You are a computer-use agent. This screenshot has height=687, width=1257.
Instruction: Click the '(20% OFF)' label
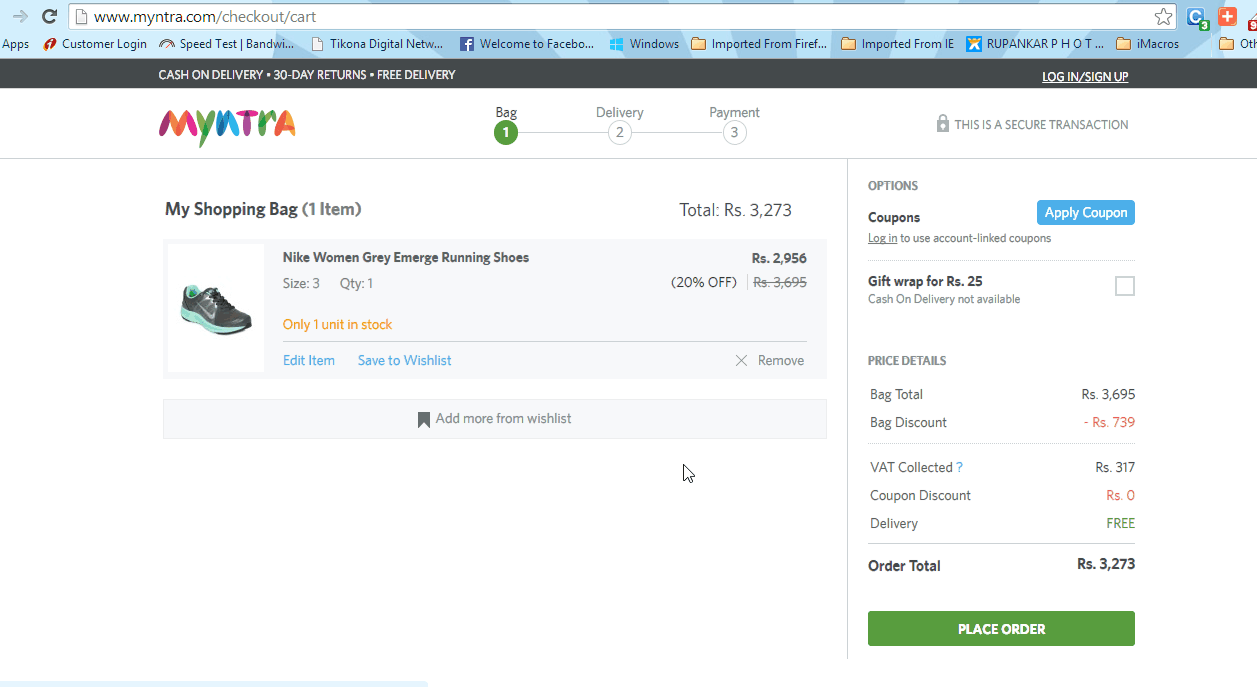703,282
